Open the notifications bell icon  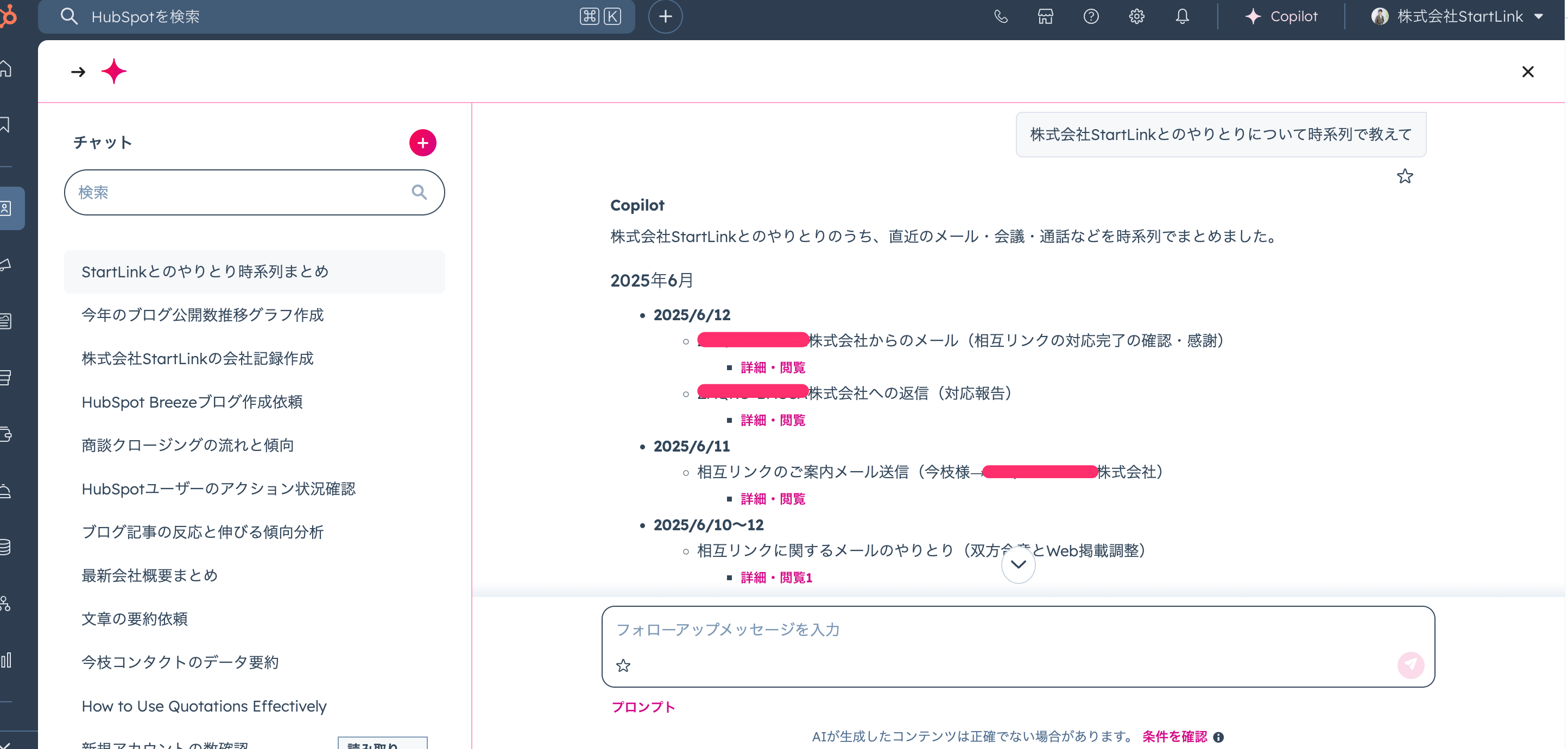pyautogui.click(x=1182, y=16)
